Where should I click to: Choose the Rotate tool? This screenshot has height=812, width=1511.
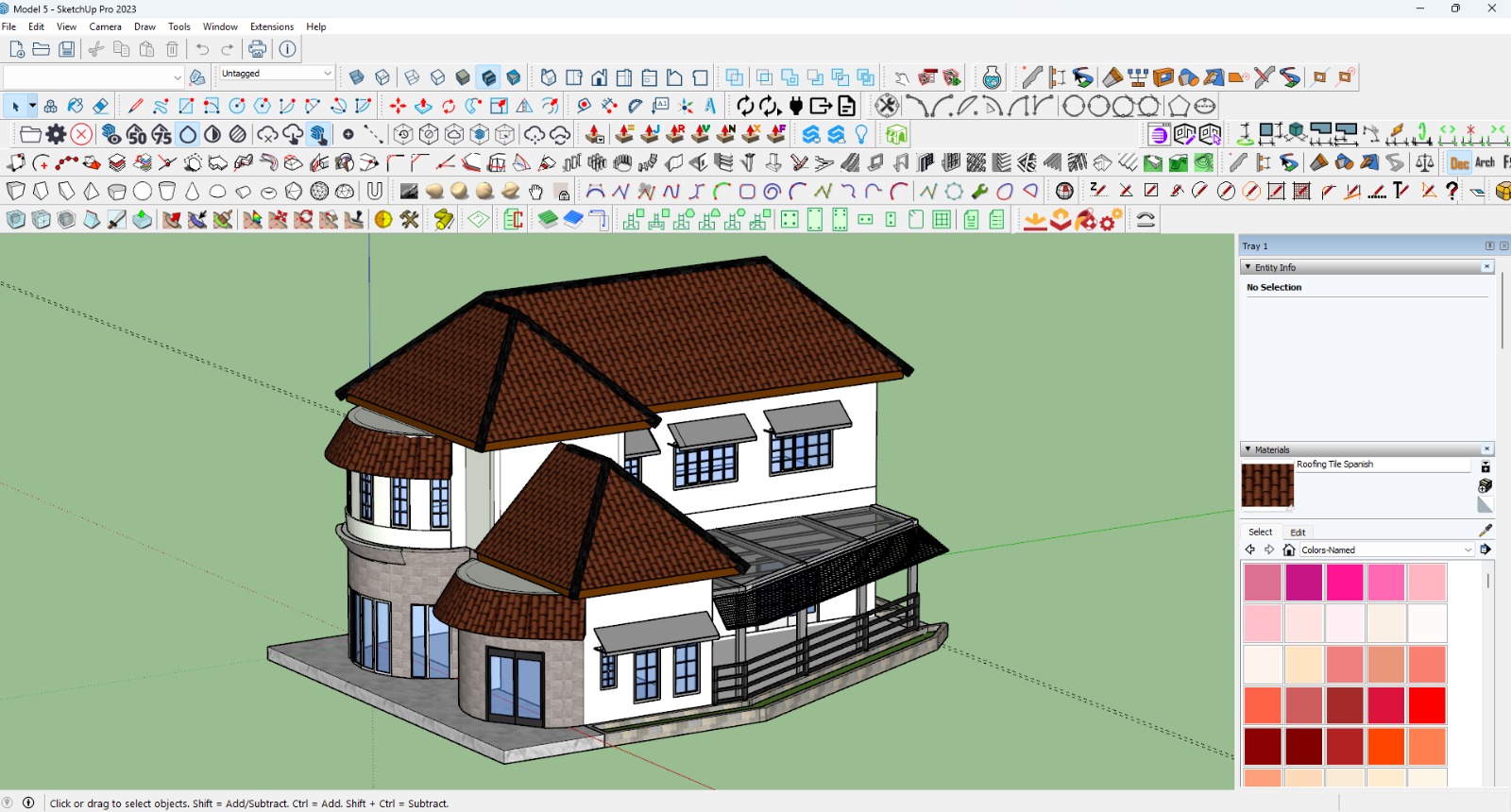(449, 106)
